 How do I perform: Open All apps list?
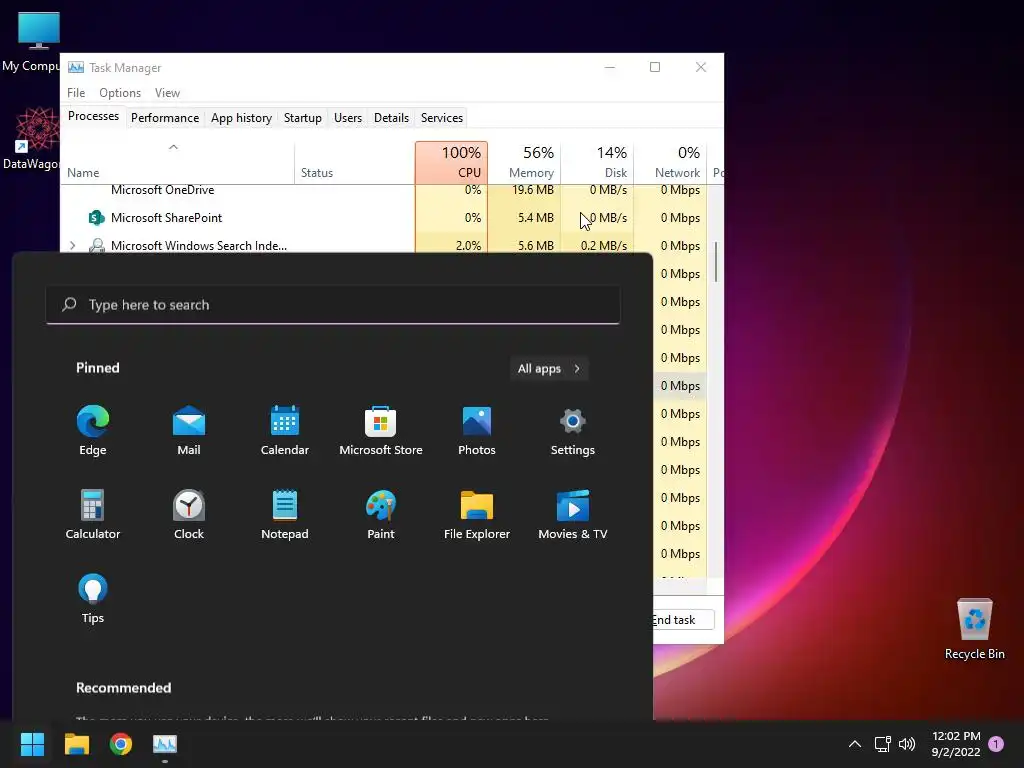tap(549, 368)
